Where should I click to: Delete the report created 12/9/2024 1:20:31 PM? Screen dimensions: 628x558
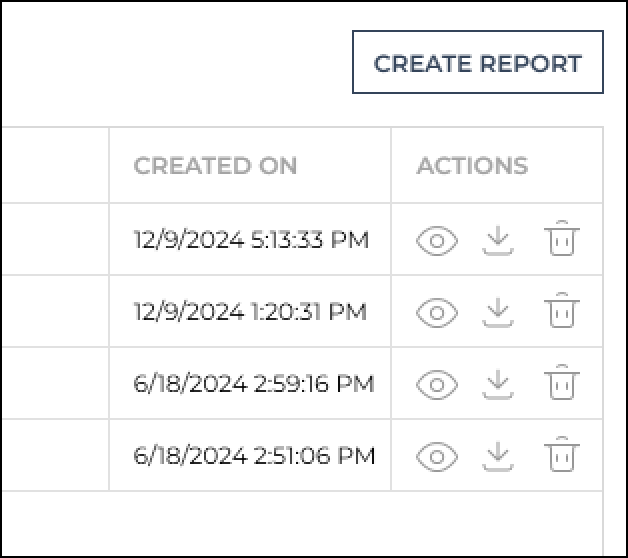[562, 310]
